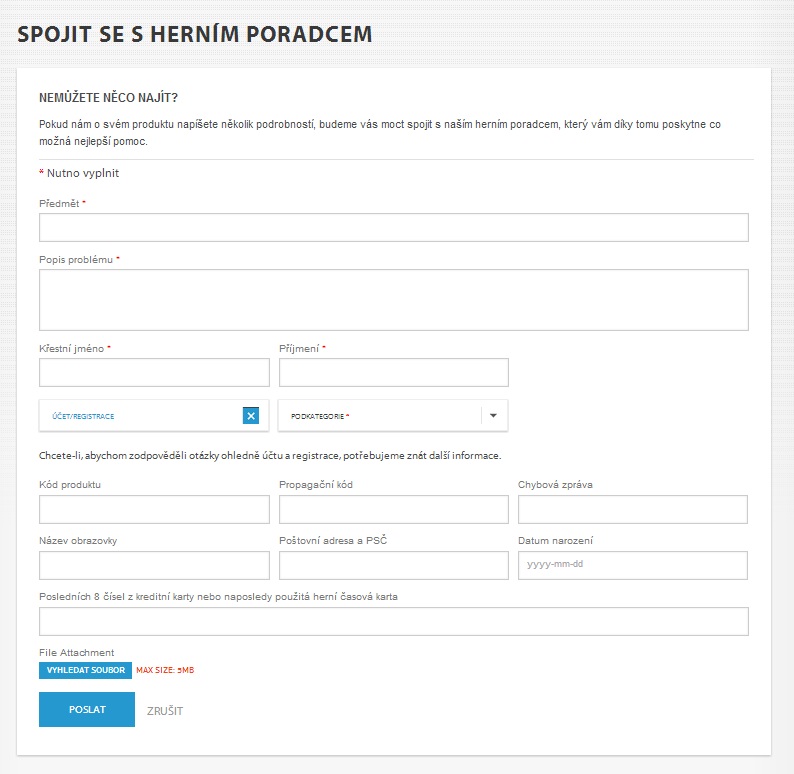Click the Název obrazovky input
The height and width of the screenshot is (774, 794).
coord(154,566)
